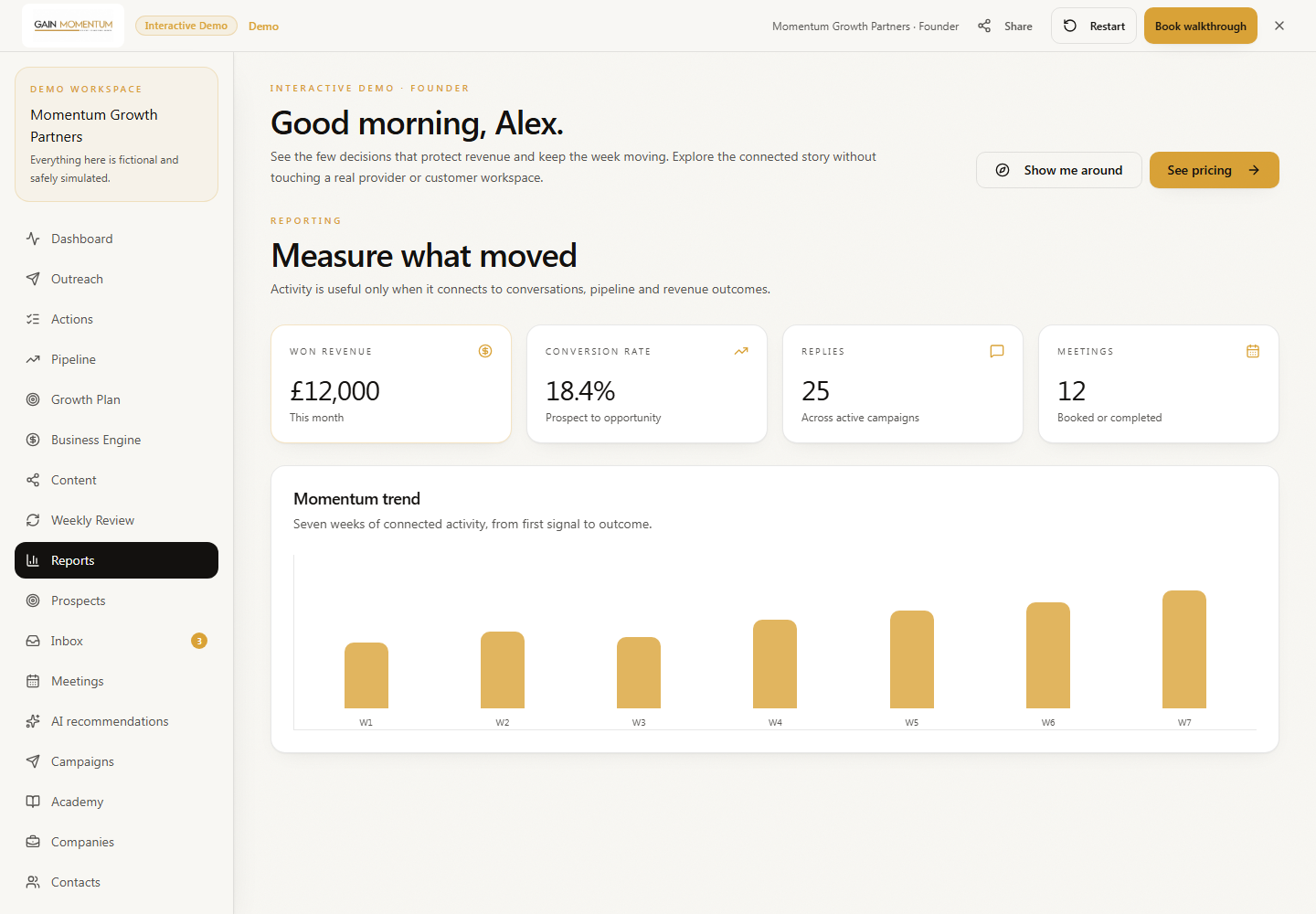
Task: Click the Conversion Rate trending arrow icon
Action: [x=741, y=351]
